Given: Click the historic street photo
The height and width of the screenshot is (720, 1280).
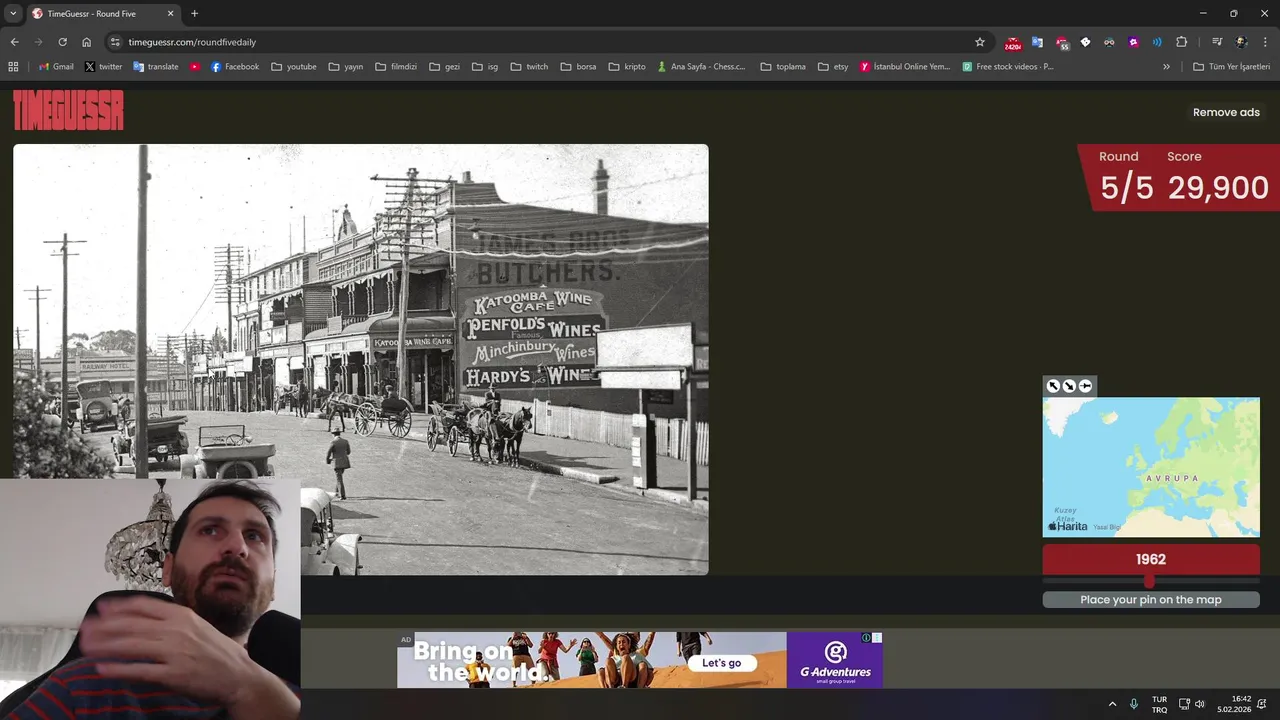Looking at the screenshot, I should [x=361, y=359].
